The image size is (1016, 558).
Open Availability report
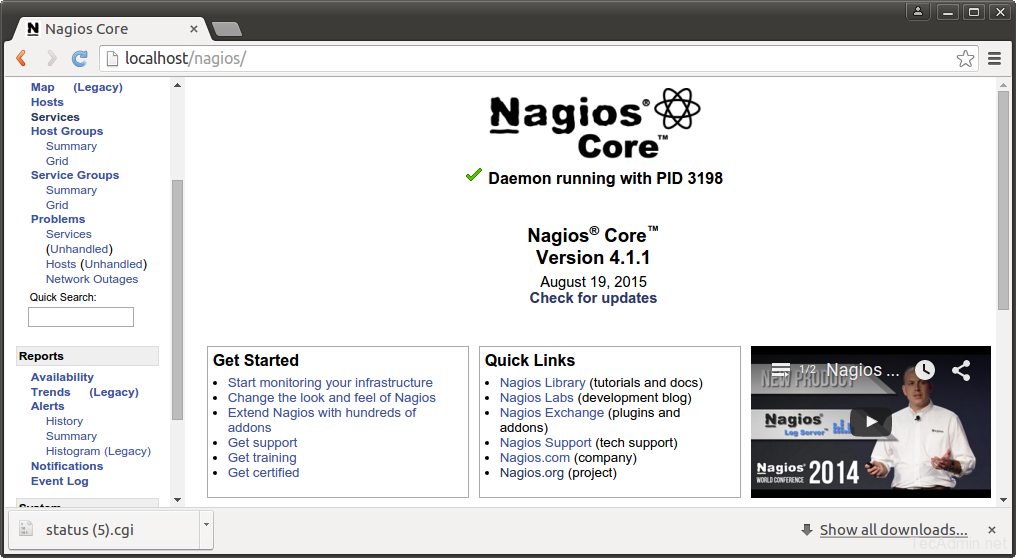point(62,377)
